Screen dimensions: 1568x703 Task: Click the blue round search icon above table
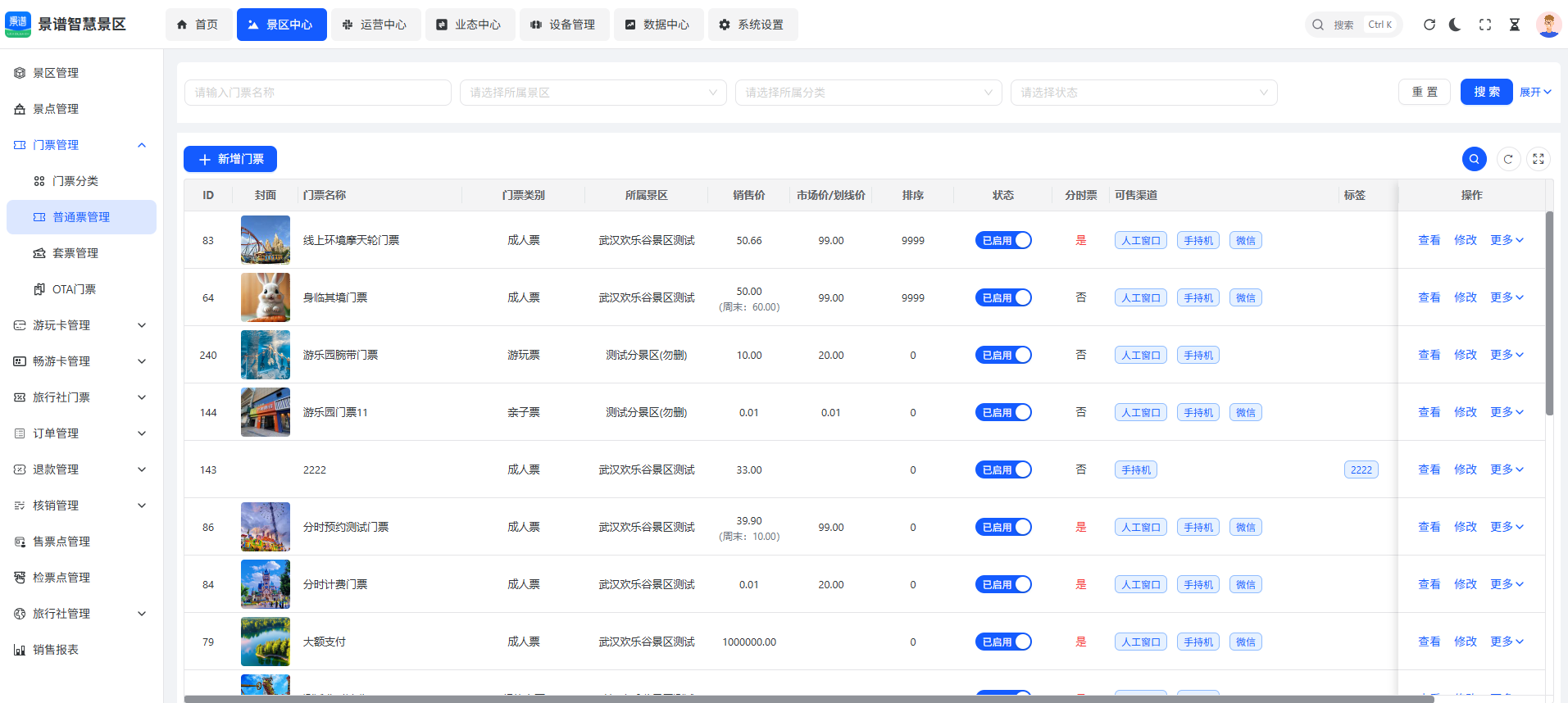[1475, 159]
